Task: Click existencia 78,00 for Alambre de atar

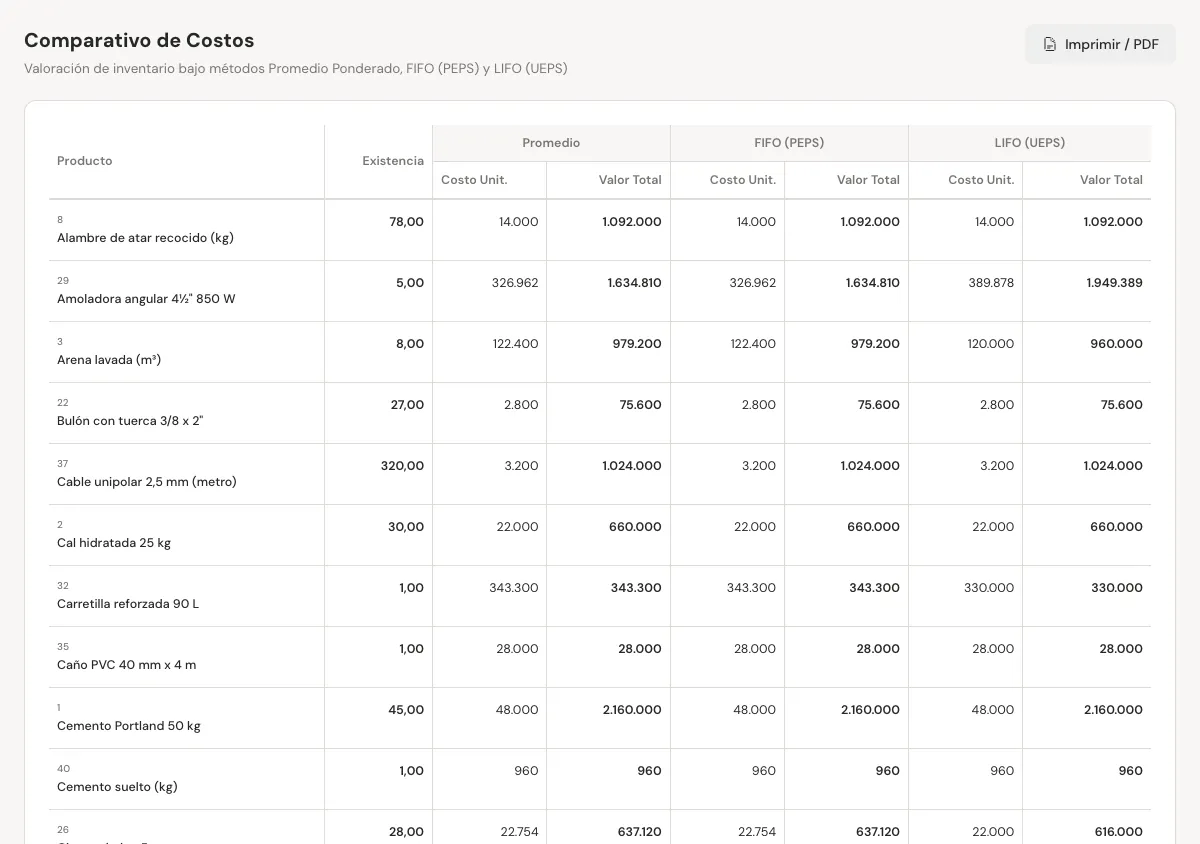Action: click(406, 222)
